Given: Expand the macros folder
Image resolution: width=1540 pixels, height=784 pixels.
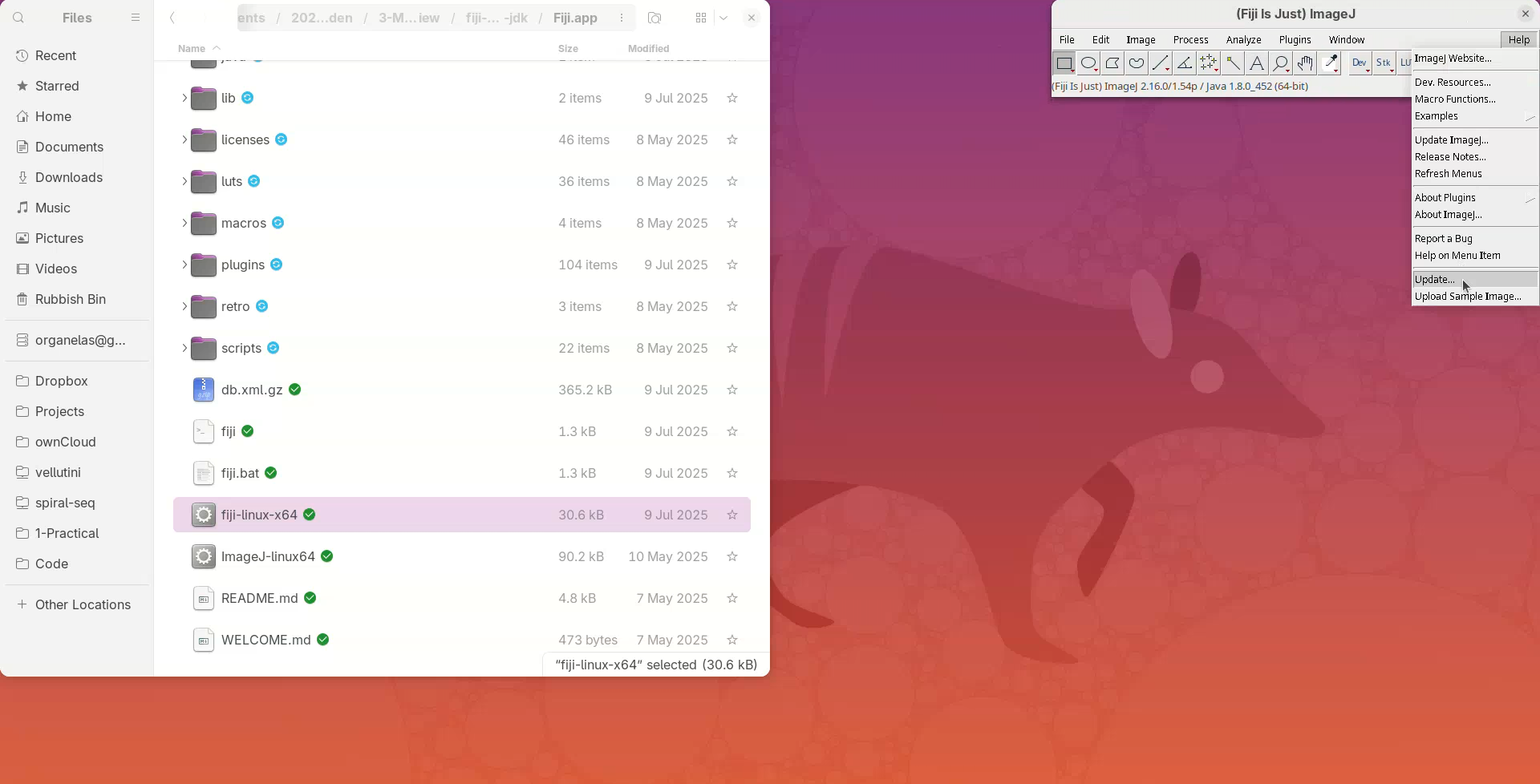Looking at the screenshot, I should click(x=184, y=223).
